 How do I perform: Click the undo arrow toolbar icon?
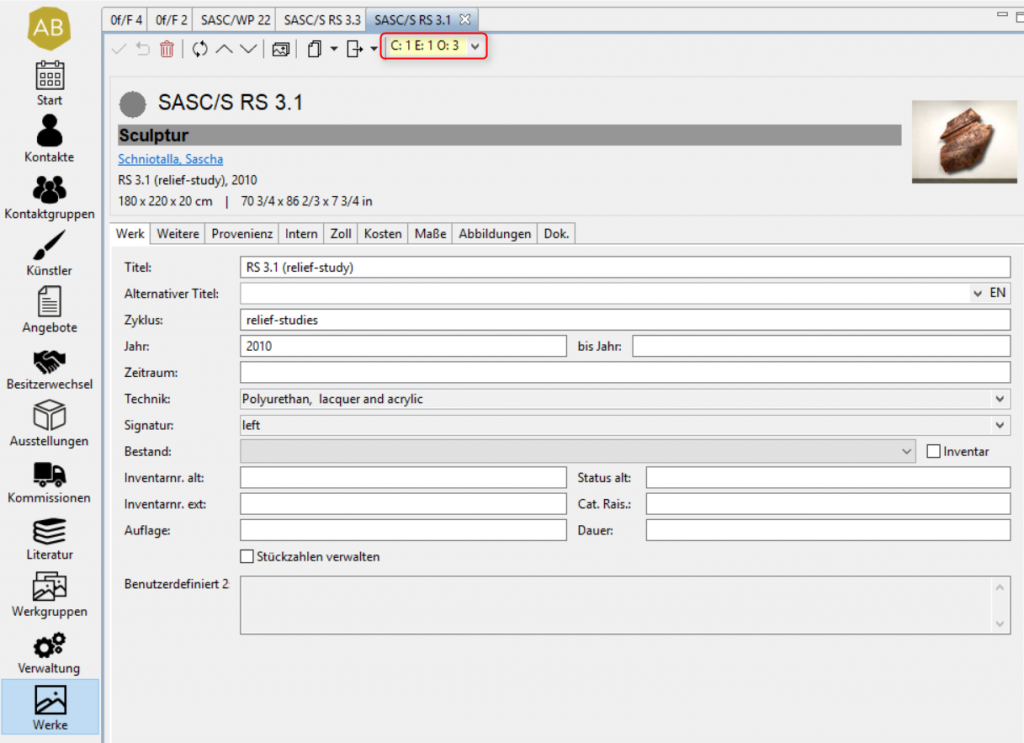pyautogui.click(x=143, y=48)
